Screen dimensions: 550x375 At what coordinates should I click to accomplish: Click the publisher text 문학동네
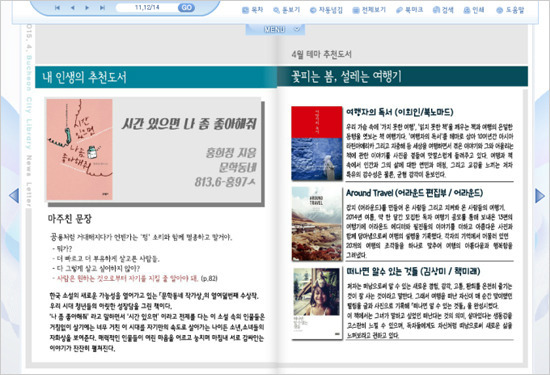click(237, 167)
